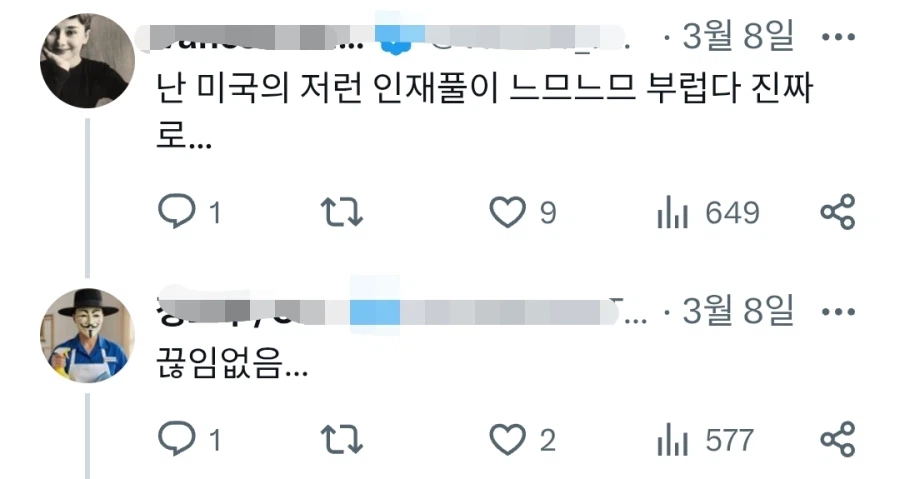This screenshot has height=479, width=900.
Task: Share the 끊임없음 tweet
Action: pos(838,439)
